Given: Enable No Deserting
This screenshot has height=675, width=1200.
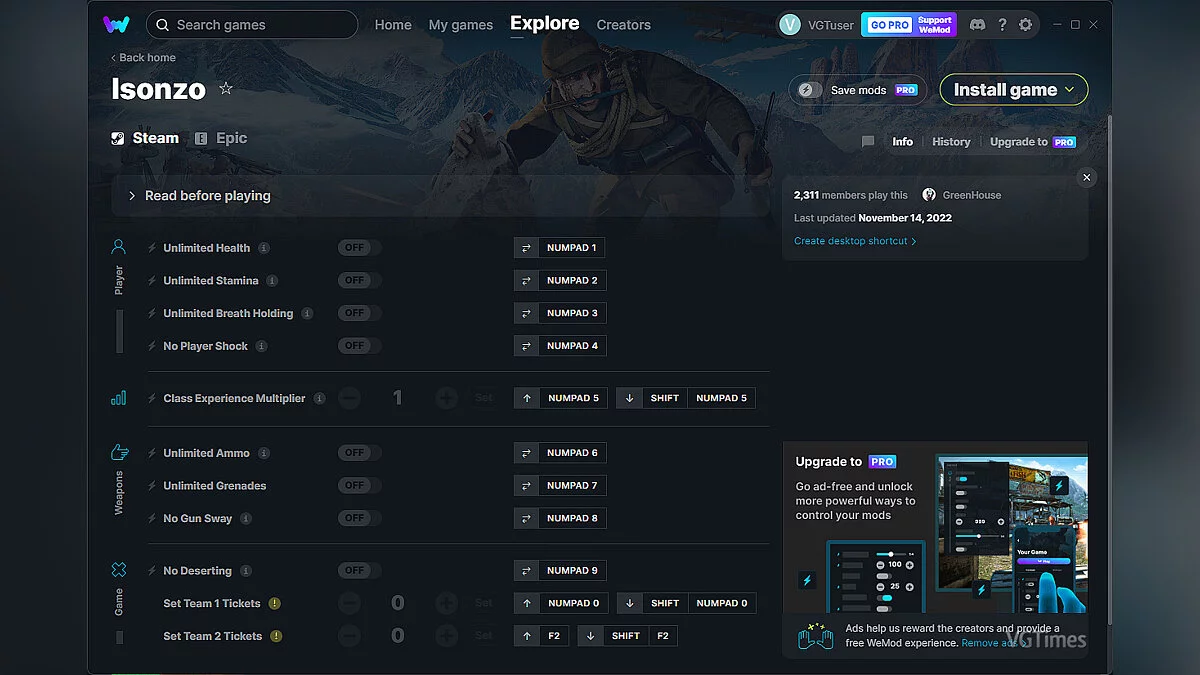Looking at the screenshot, I should (x=359, y=571).
